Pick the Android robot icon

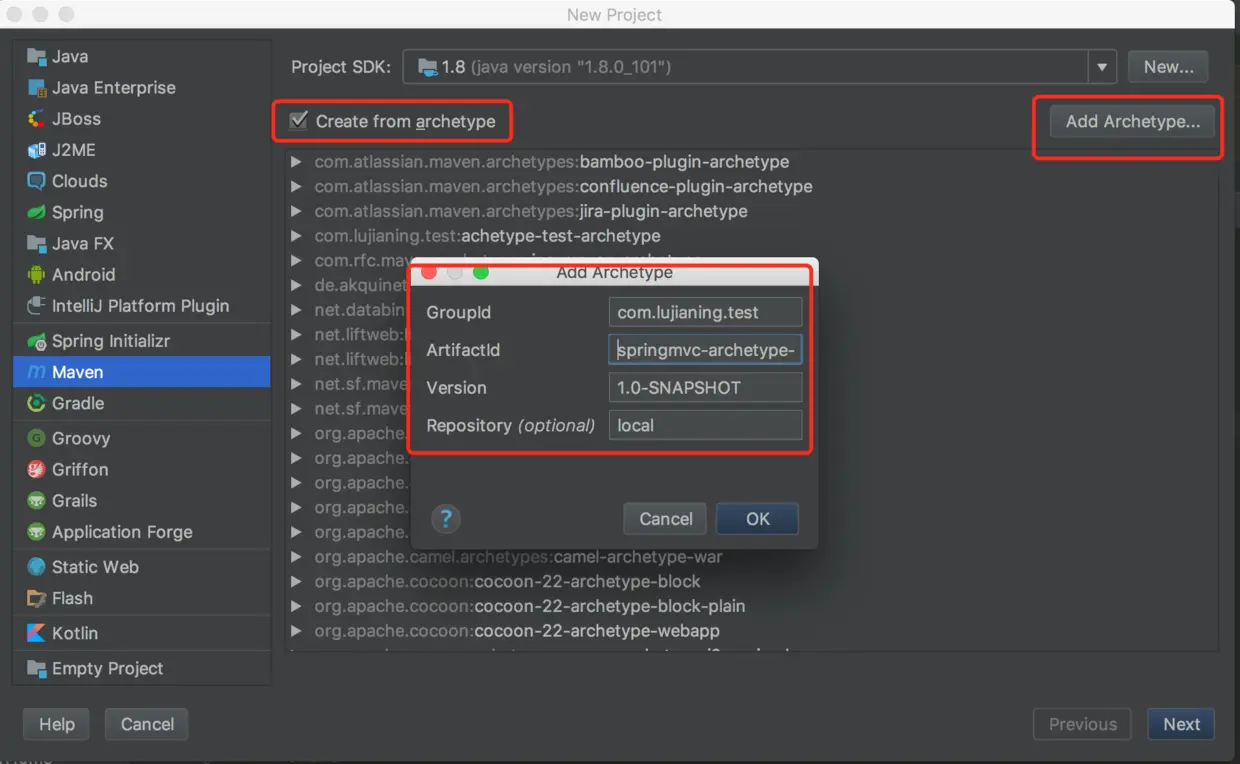37,274
